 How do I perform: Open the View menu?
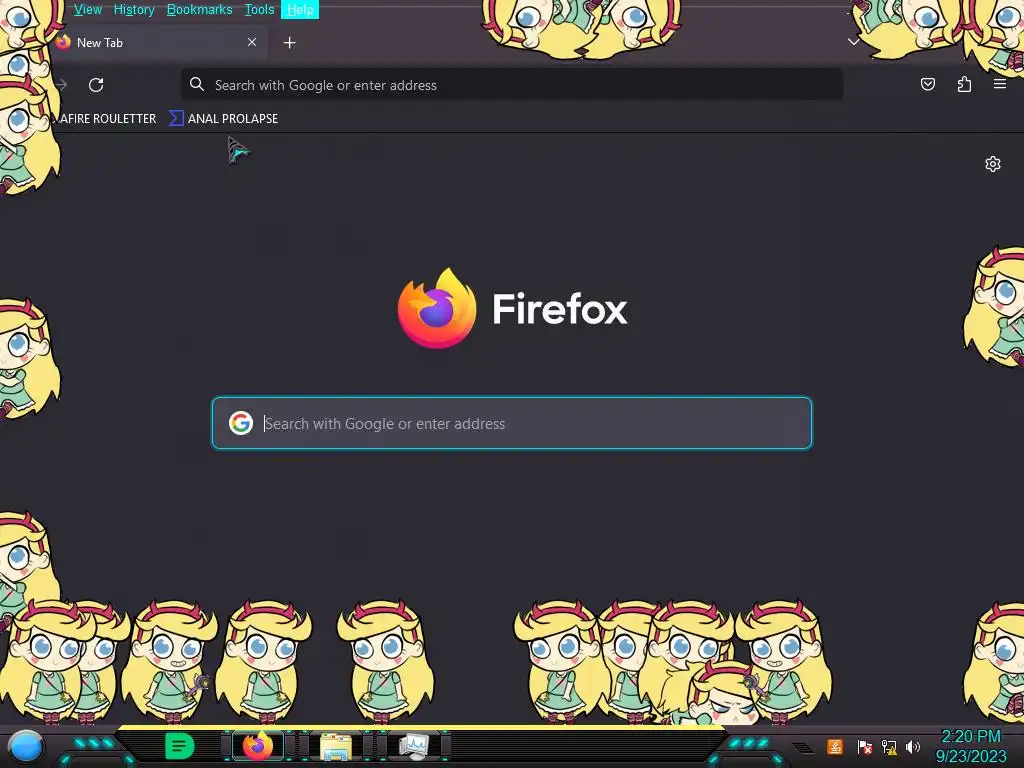pos(88,10)
